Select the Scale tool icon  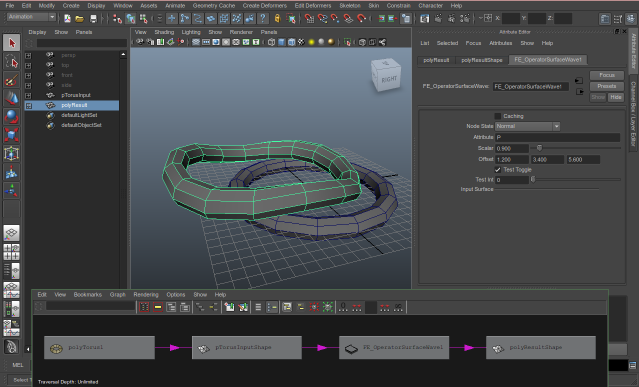(11, 135)
